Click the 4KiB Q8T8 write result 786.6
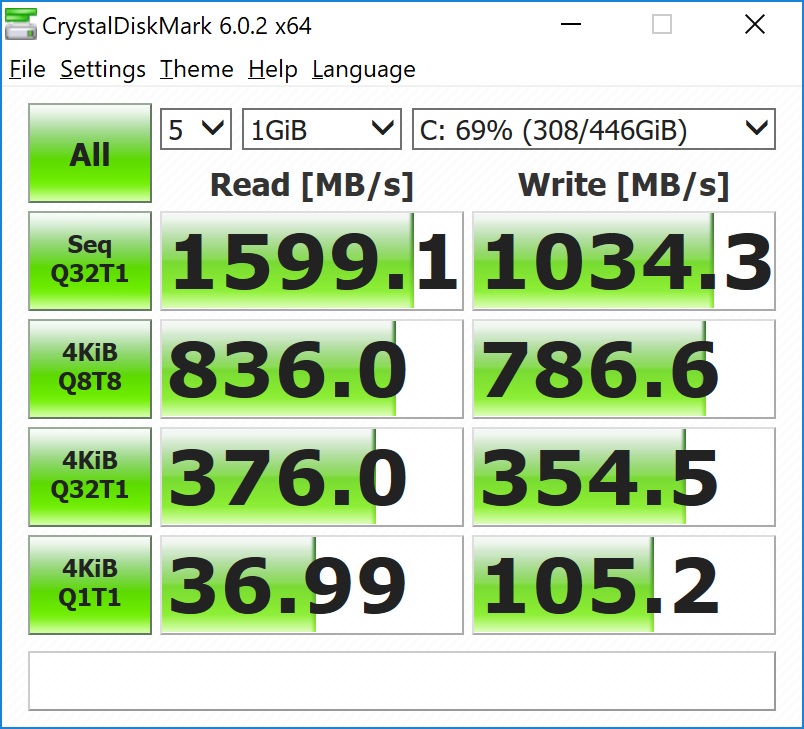This screenshot has width=804, height=729. click(x=624, y=369)
